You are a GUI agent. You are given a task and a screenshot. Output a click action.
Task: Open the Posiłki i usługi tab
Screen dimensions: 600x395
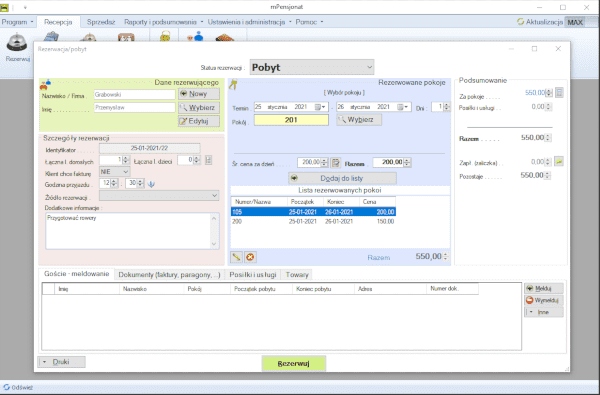click(253, 274)
